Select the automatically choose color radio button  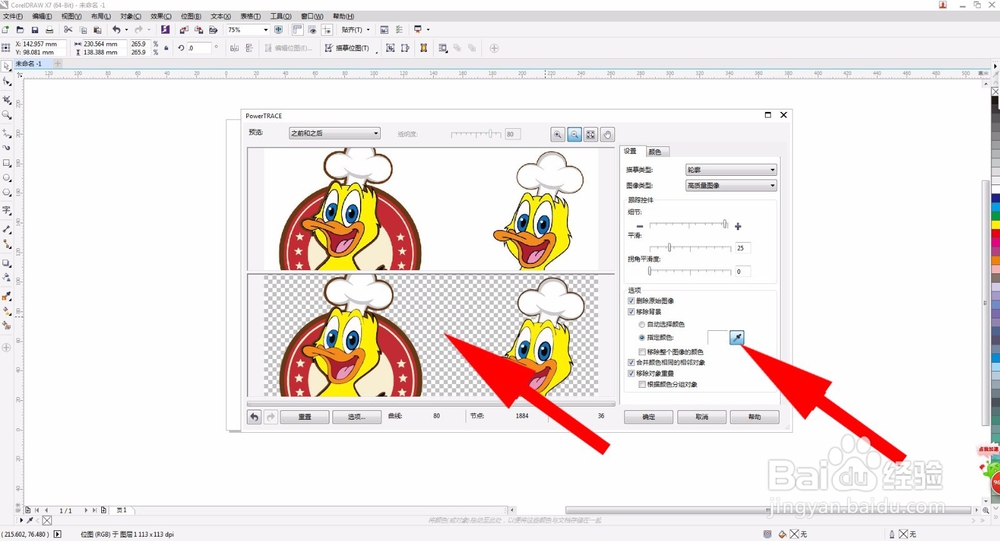coord(642,325)
